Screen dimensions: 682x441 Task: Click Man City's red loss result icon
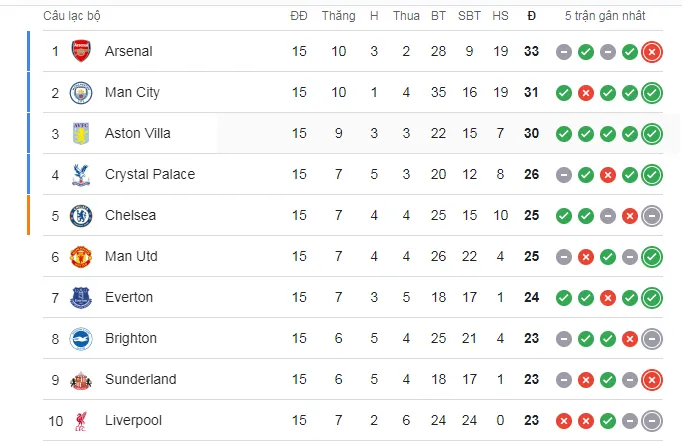tap(586, 92)
